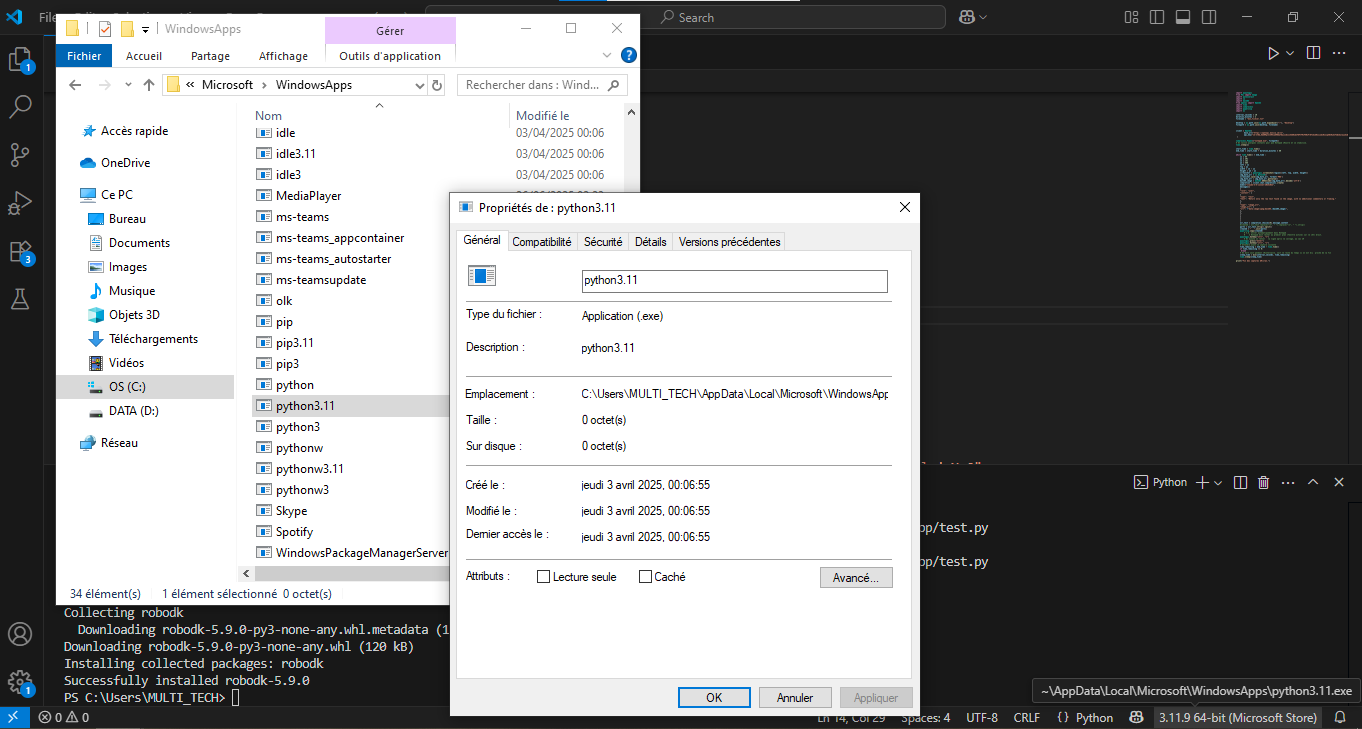Click the python3.11 filename text field
The image size is (1362, 729).
point(734,281)
